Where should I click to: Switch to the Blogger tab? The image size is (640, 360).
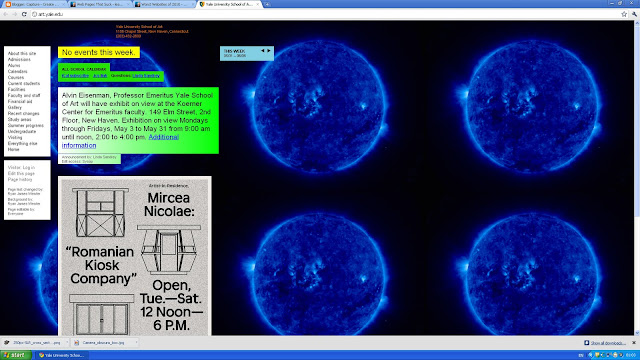point(34,4)
